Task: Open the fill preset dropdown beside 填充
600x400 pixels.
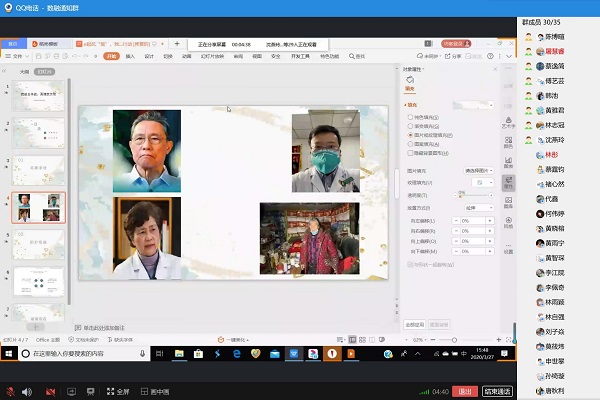Action: (x=473, y=105)
